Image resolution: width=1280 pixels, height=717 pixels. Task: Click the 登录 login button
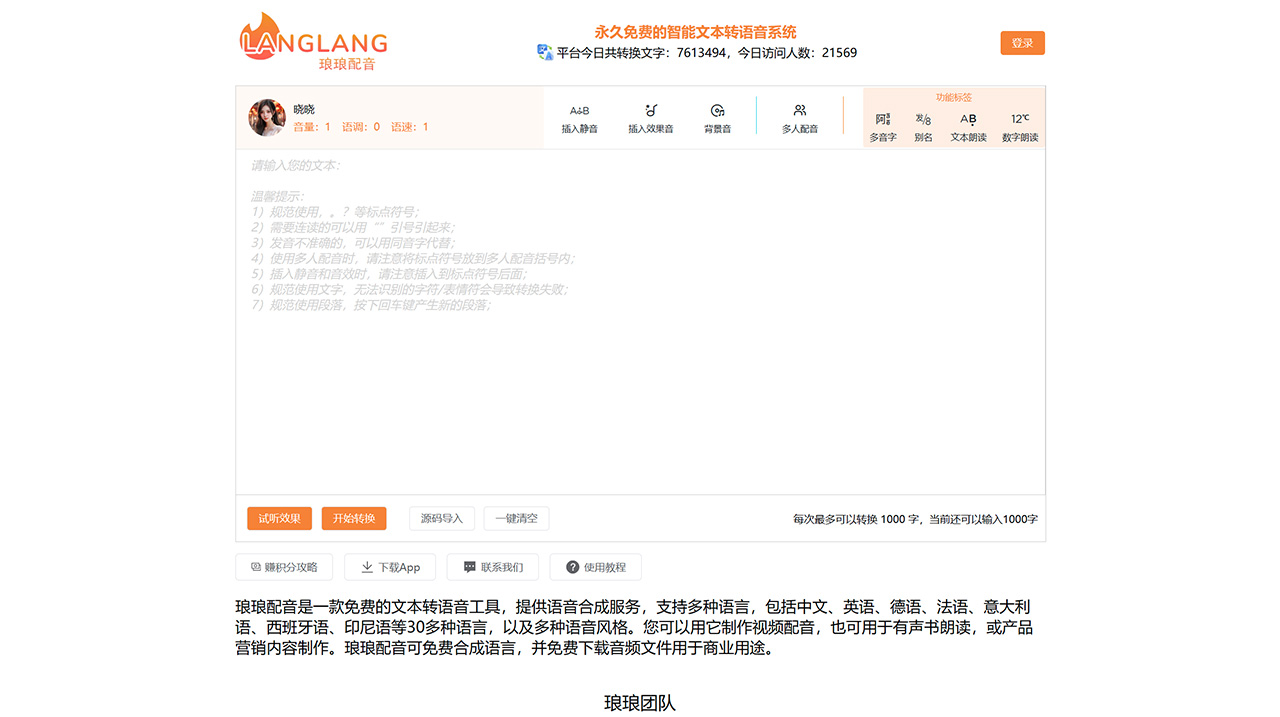coord(1022,43)
